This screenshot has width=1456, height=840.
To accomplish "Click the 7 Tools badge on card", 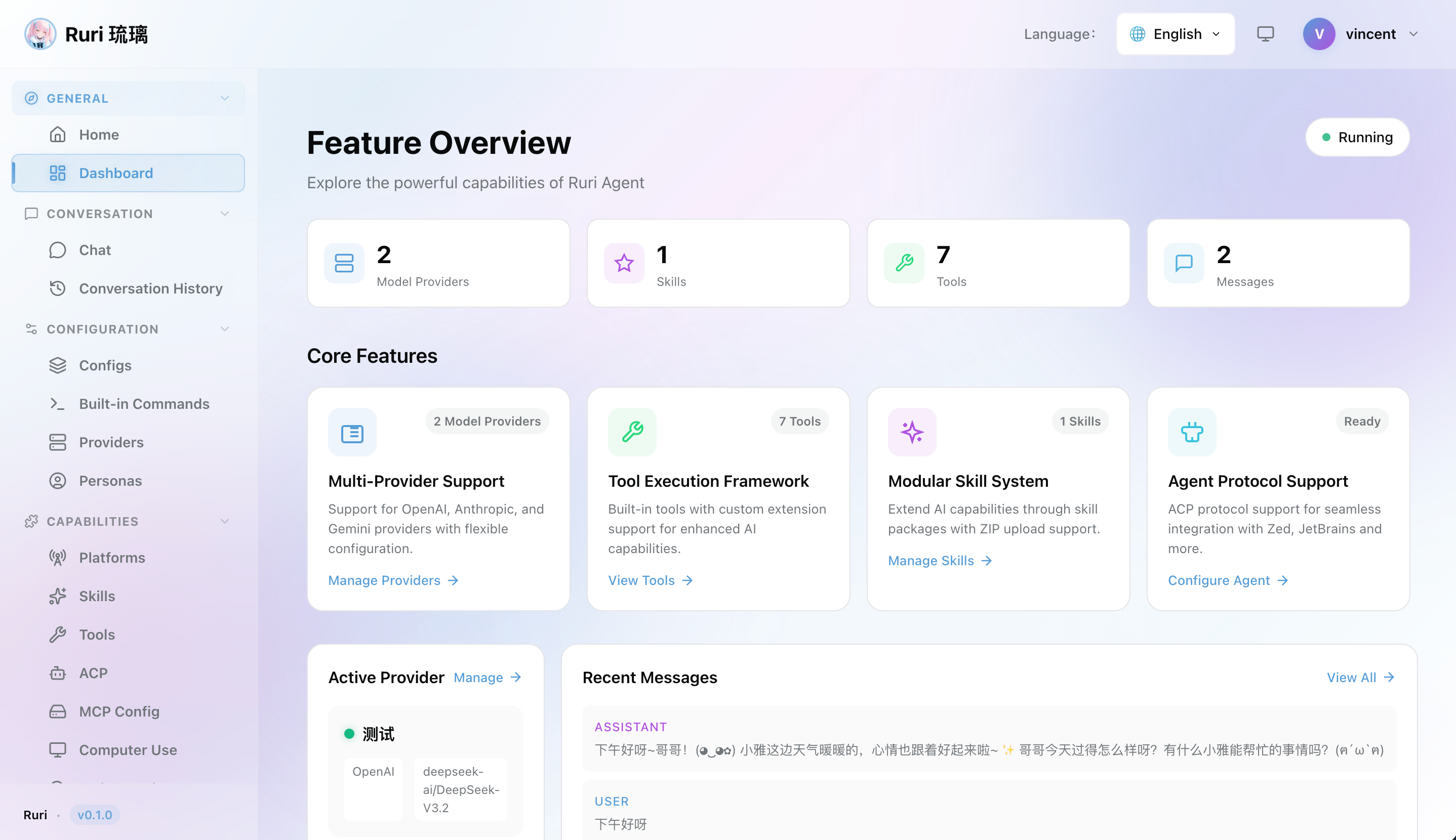I will [799, 421].
